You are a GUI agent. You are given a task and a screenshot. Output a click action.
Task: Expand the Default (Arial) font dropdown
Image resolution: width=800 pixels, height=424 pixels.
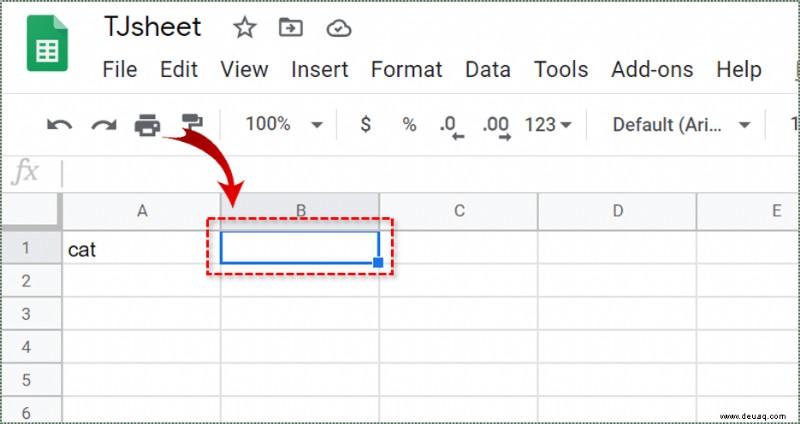pyautogui.click(x=681, y=124)
